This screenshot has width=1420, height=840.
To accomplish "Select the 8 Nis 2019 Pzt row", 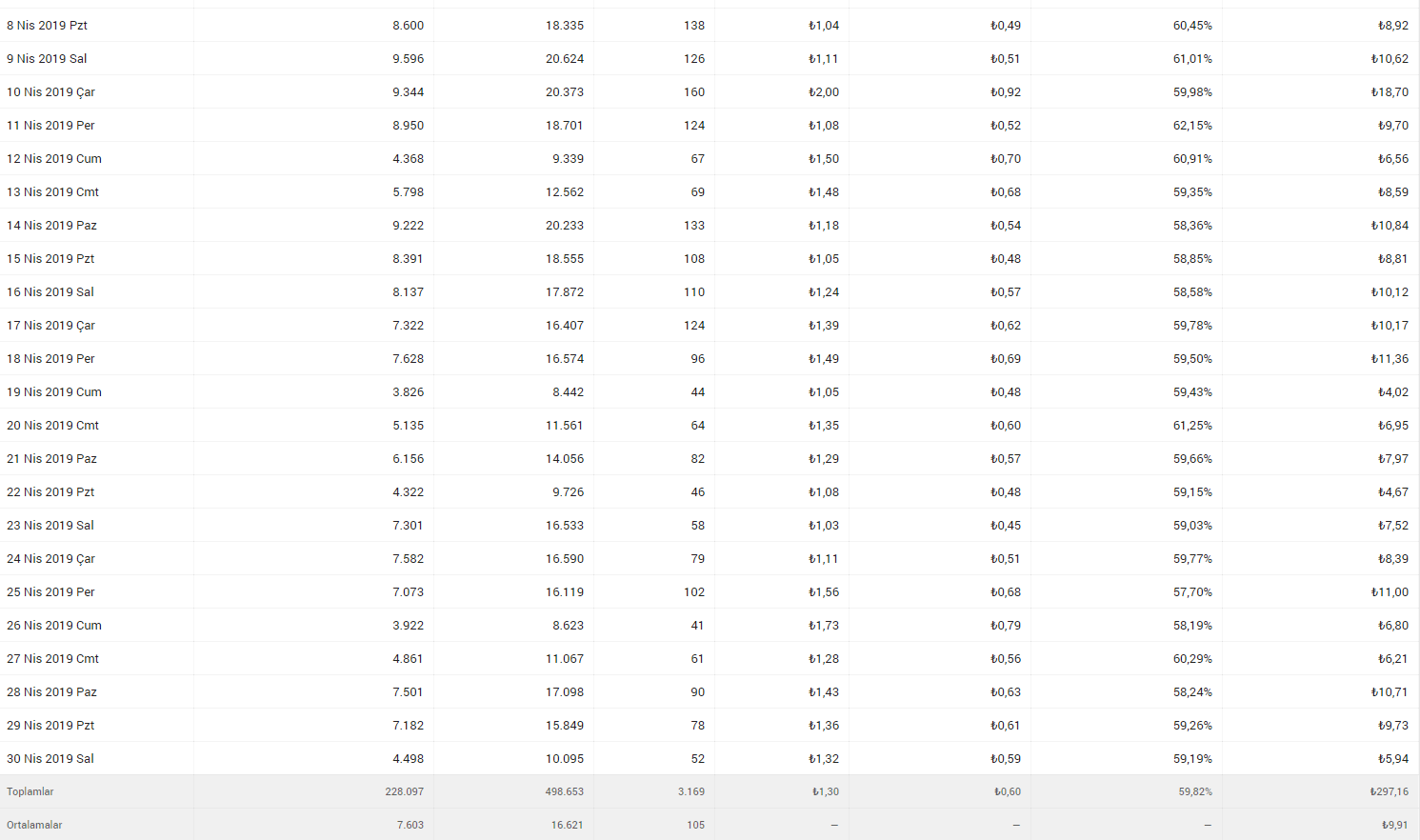I will point(710,26).
